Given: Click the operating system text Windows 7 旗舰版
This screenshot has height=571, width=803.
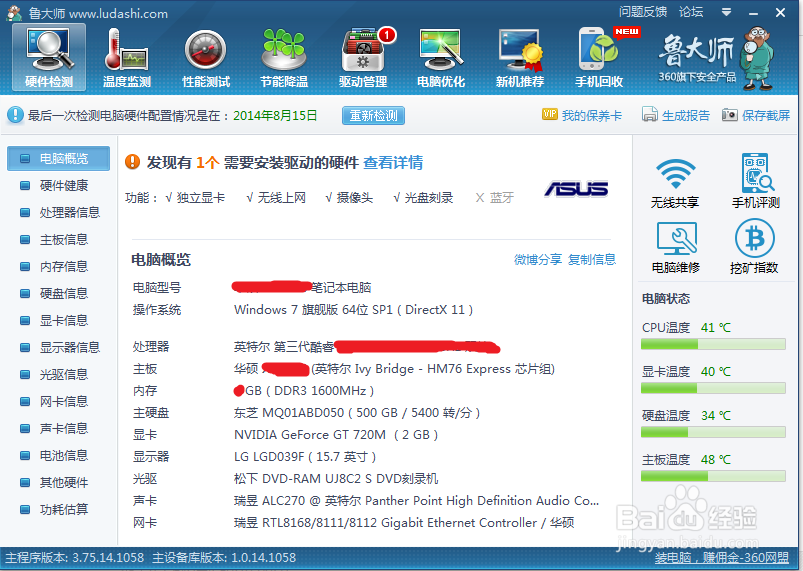Looking at the screenshot, I should [353, 310].
